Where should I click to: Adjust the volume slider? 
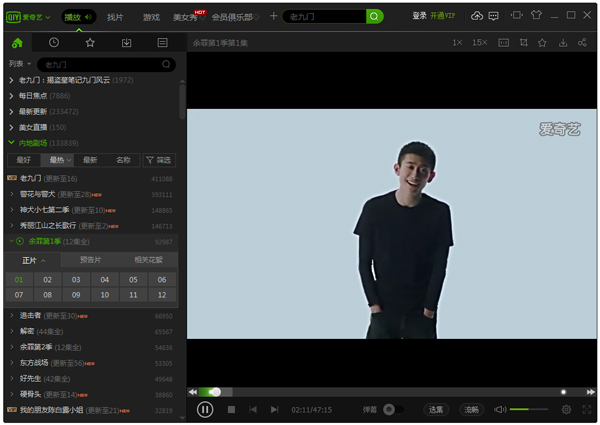[529, 410]
